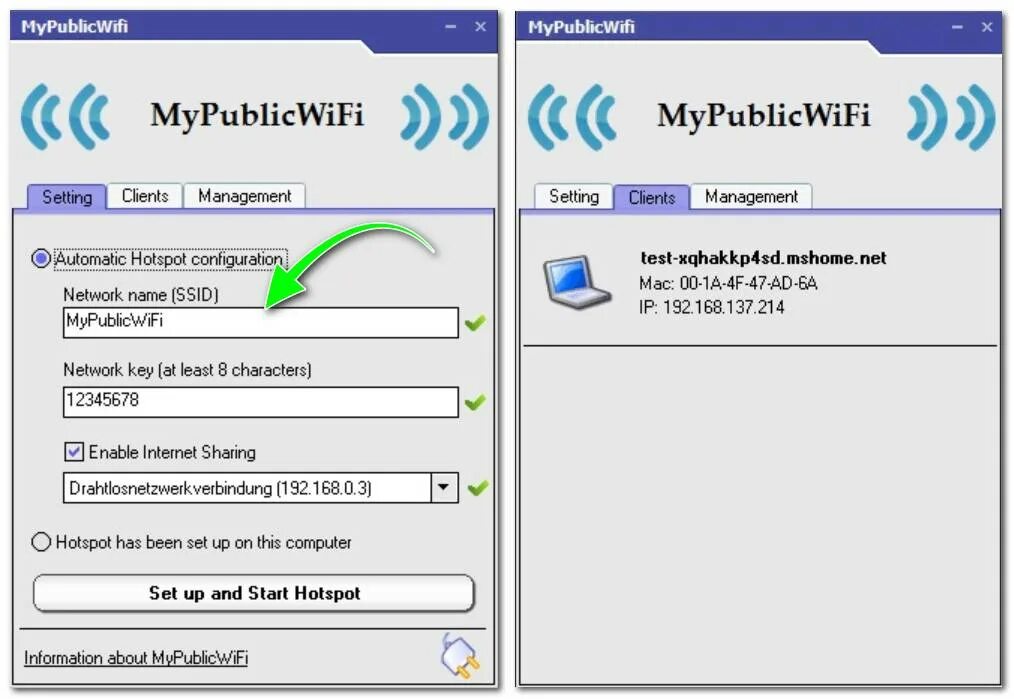Click the laptop icon of connected client
This screenshot has width=1014, height=699.
(577, 282)
